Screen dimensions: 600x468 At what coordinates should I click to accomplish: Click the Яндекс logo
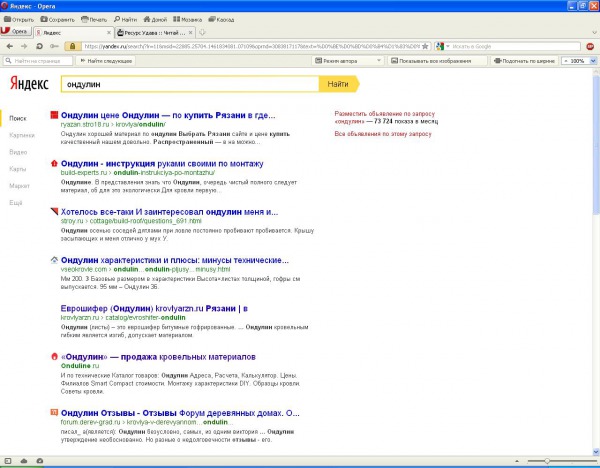29,83
